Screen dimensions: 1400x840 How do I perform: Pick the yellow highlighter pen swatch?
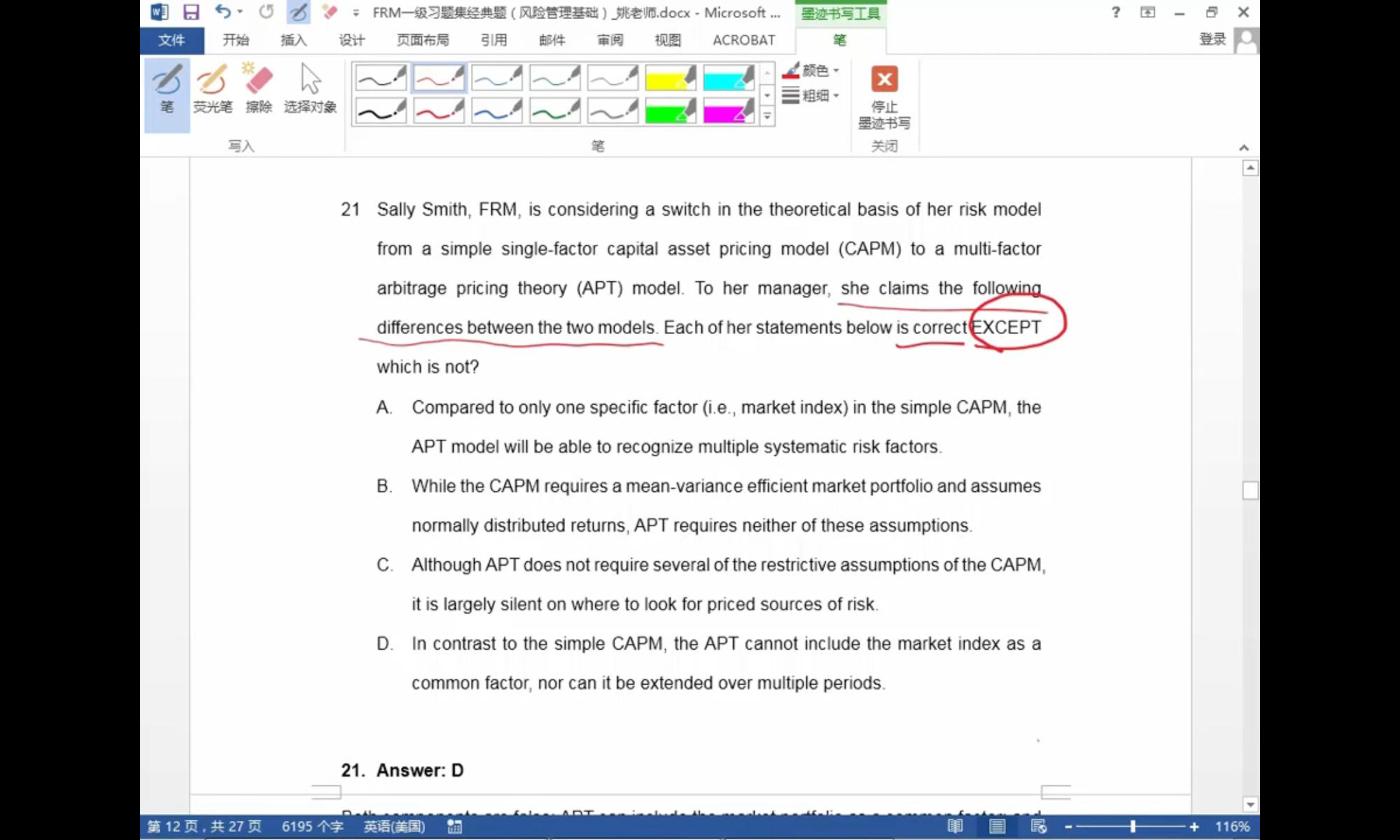pos(670,78)
